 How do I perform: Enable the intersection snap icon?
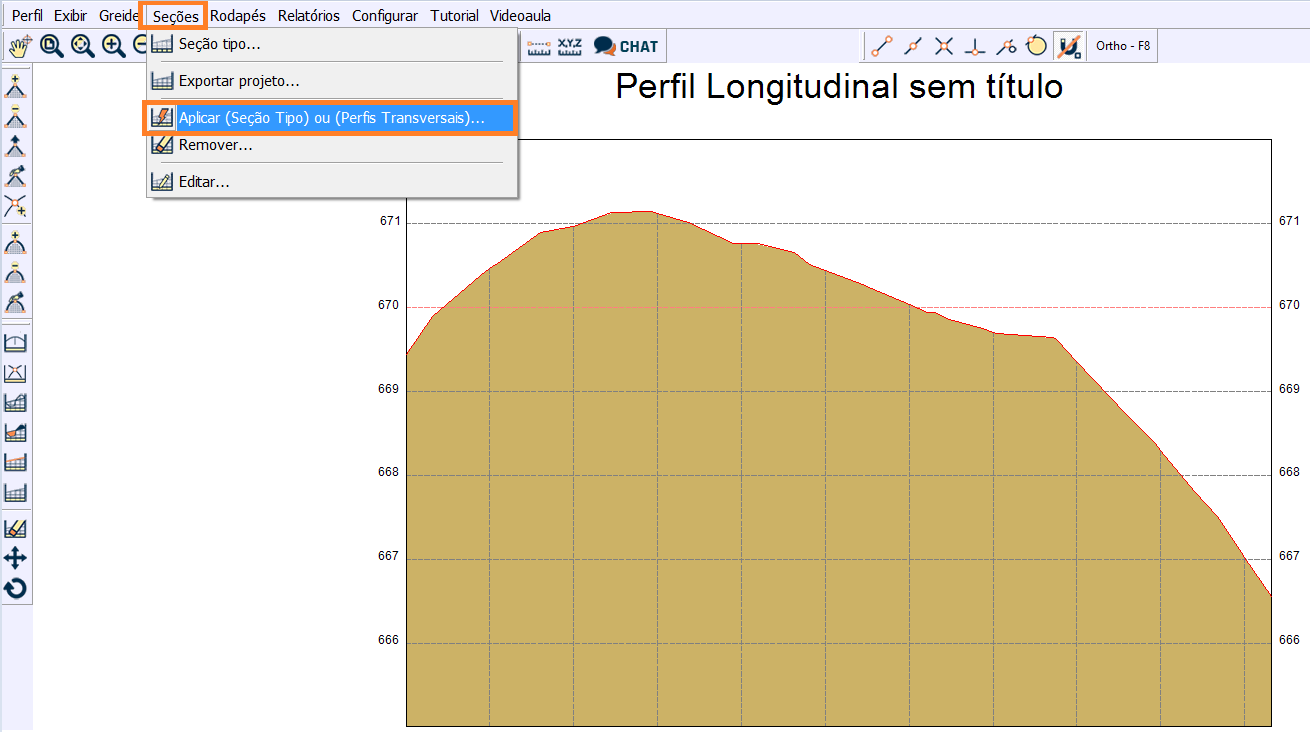943,45
